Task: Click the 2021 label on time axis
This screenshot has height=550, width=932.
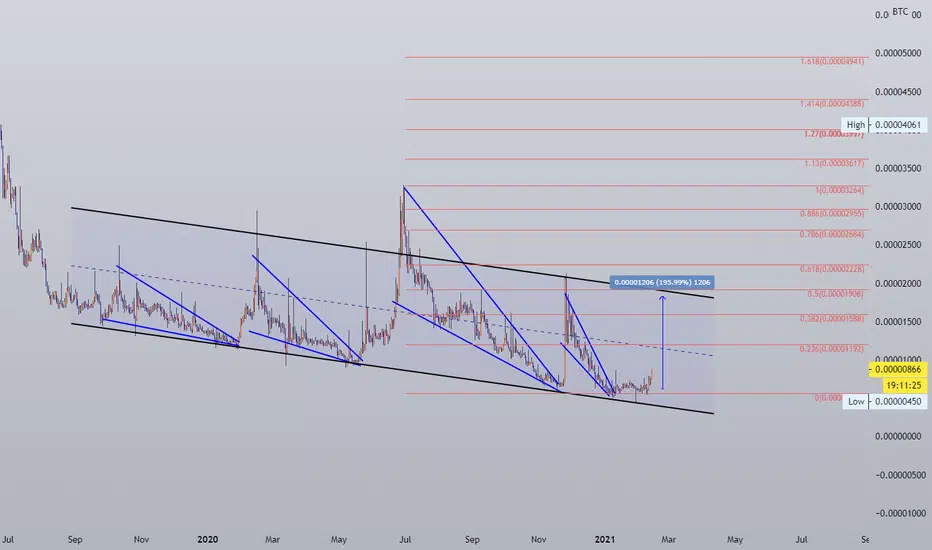Action: tap(605, 540)
